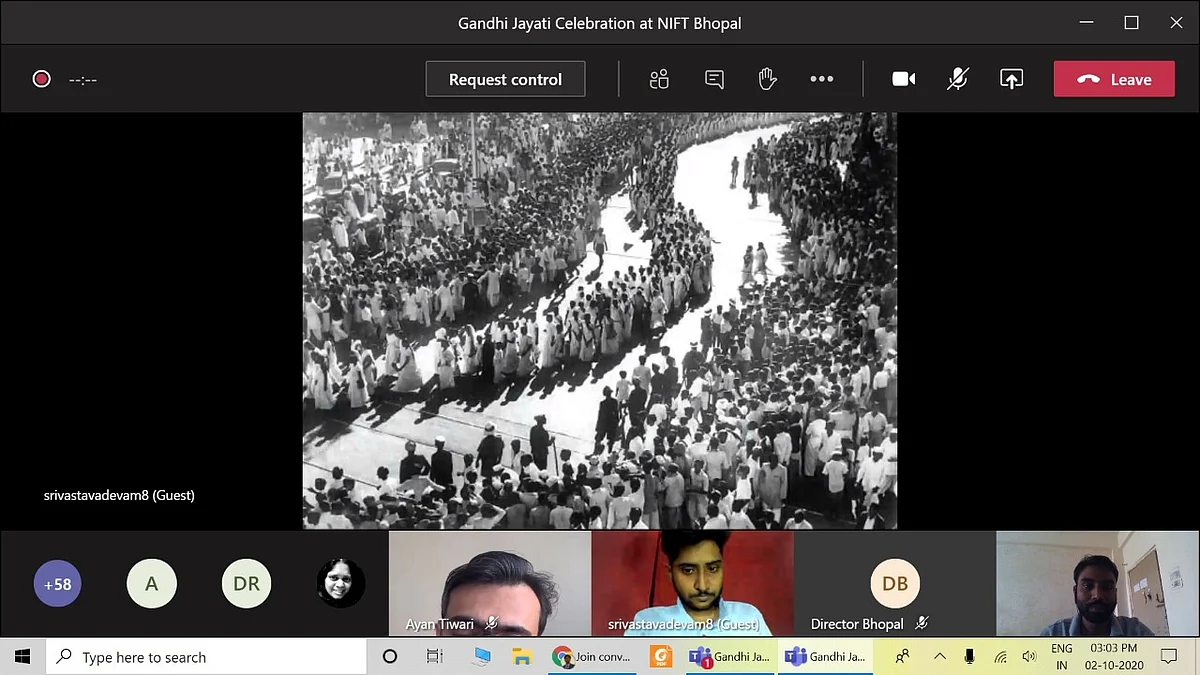
Task: Click the recording indicator dot
Action: tap(41, 79)
